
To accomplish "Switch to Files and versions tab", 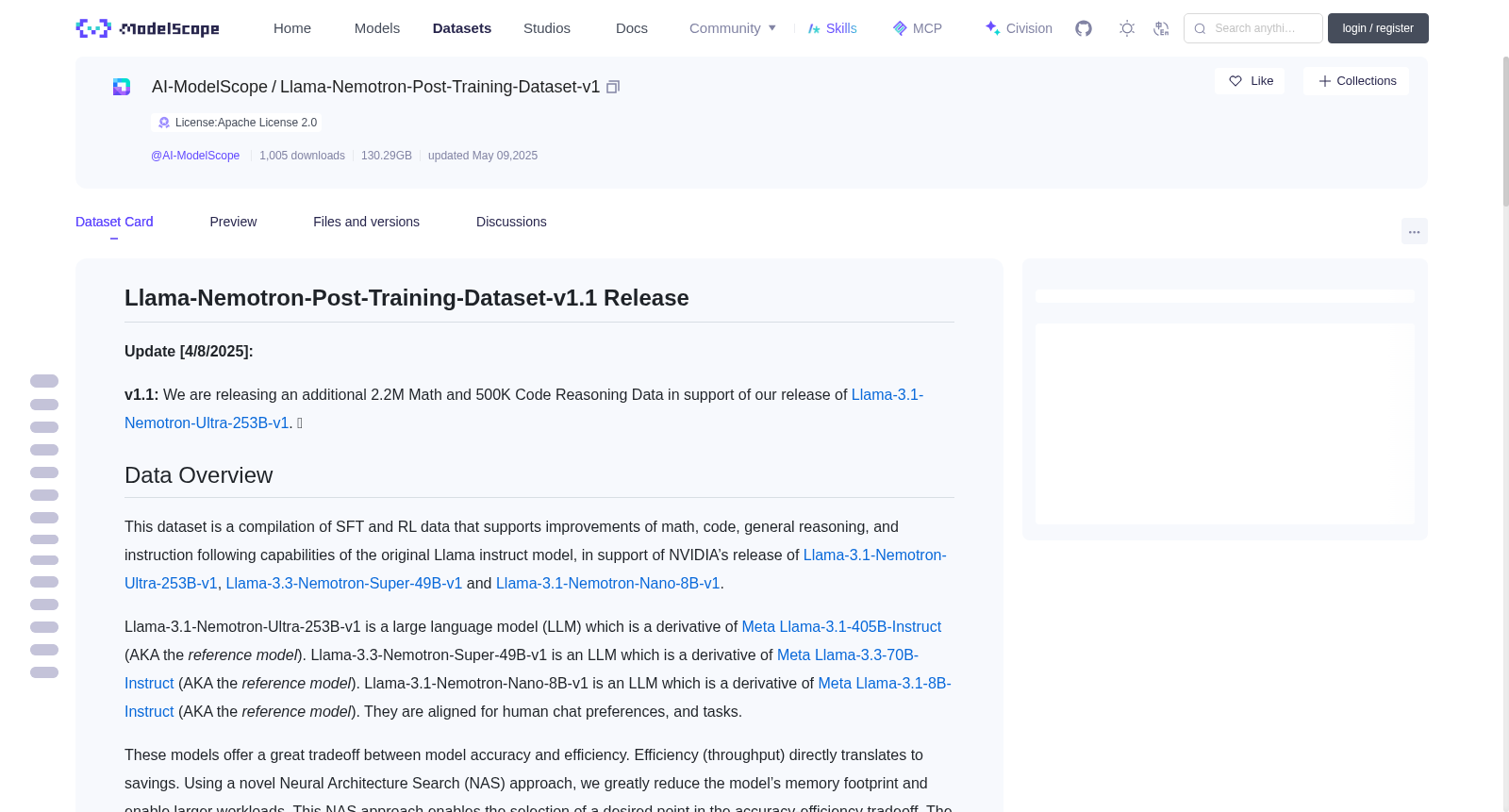I will [x=366, y=222].
